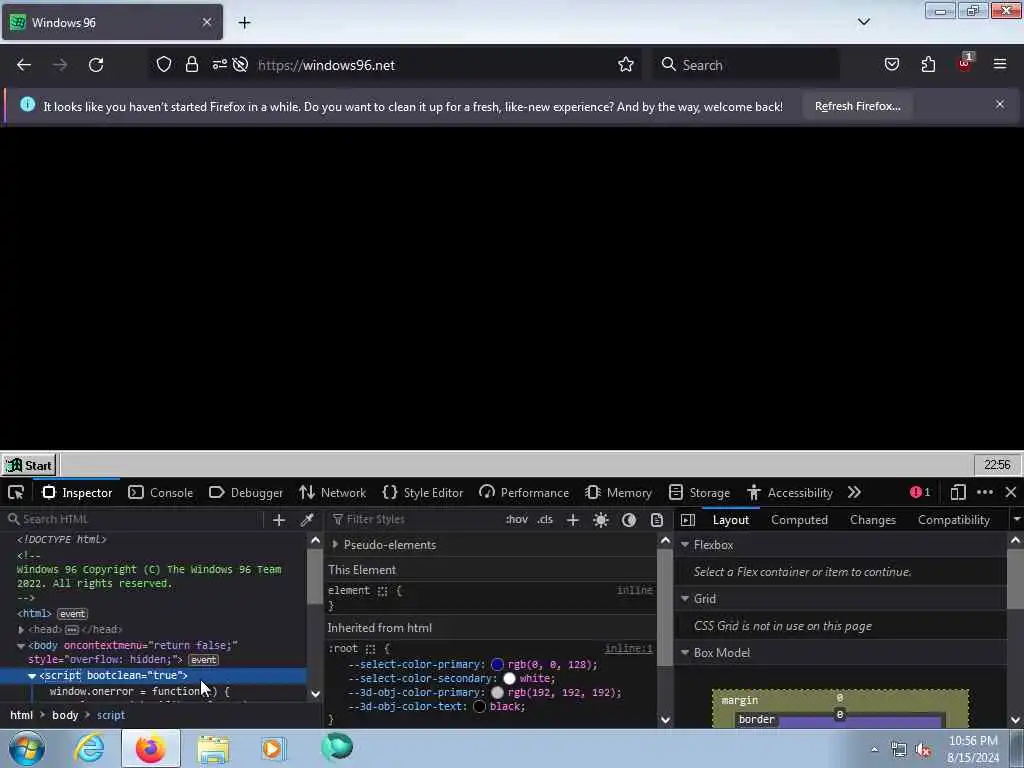Switch to the Layout sidebar tab
The width and height of the screenshot is (1024, 768).
731,520
